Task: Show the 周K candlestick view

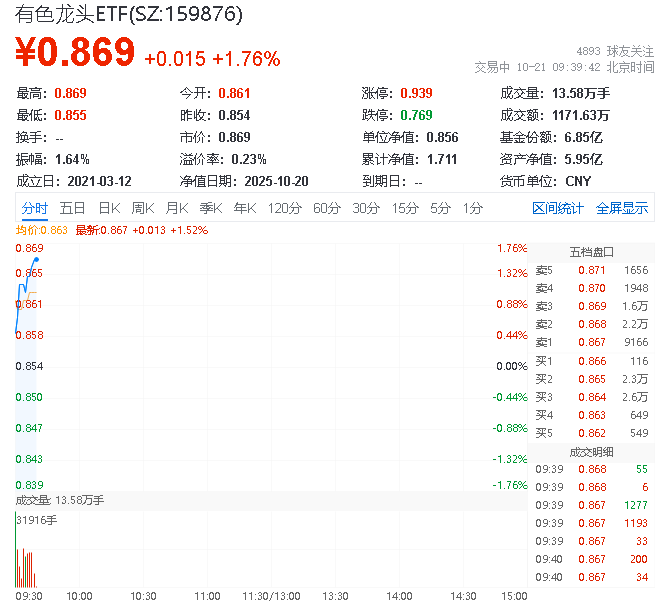Action: [x=143, y=208]
